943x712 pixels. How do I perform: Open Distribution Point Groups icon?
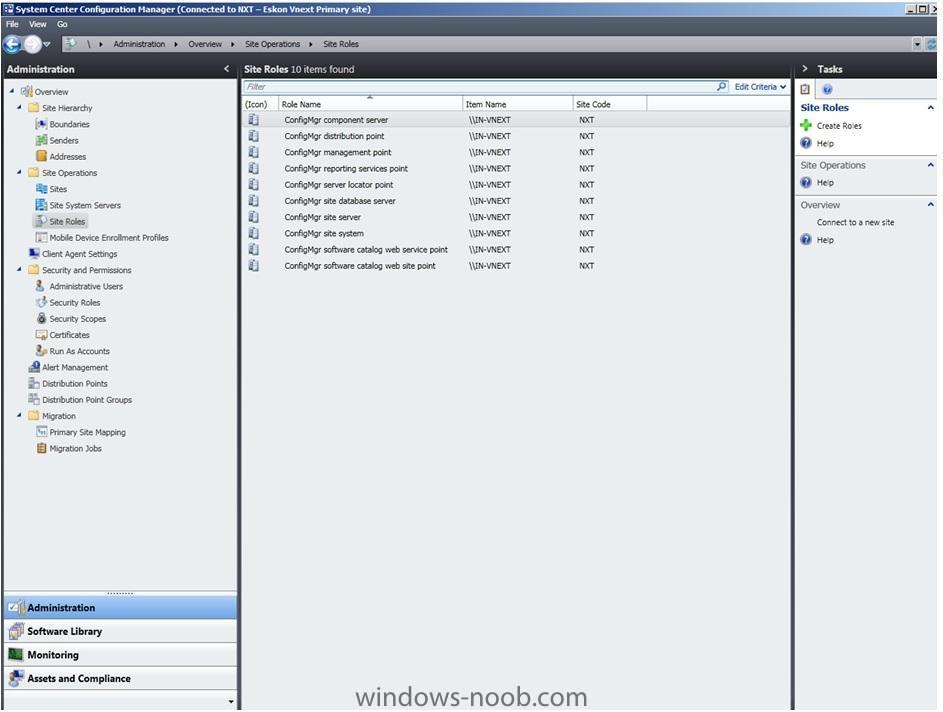[x=34, y=399]
